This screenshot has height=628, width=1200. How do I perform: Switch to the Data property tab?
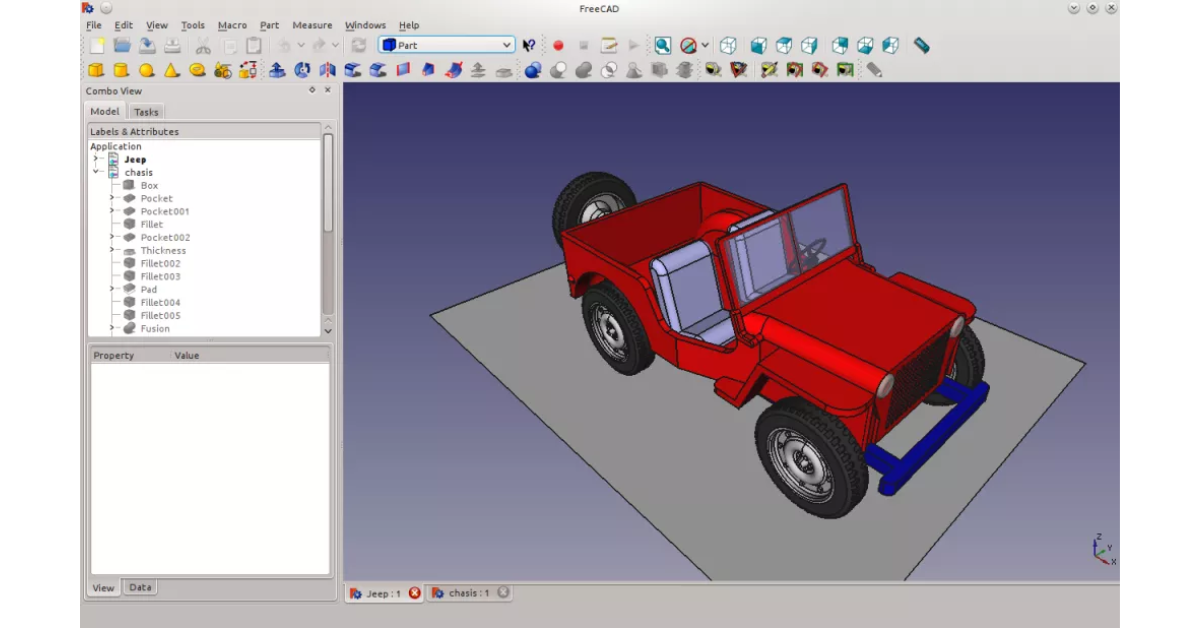point(140,587)
